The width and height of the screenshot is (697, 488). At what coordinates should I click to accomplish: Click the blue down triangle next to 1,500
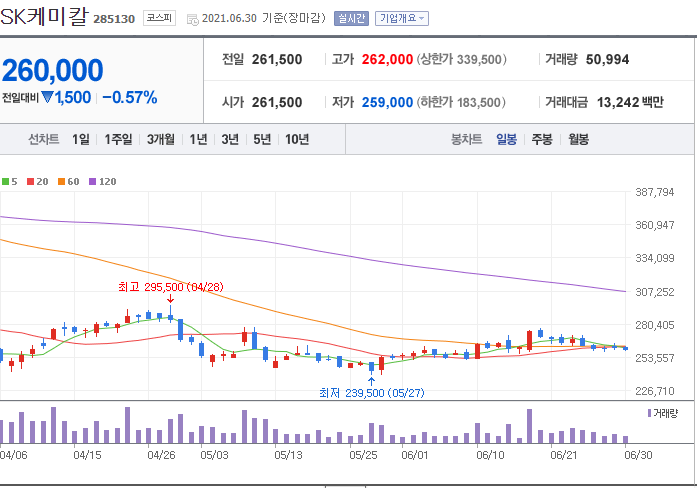(x=47, y=97)
